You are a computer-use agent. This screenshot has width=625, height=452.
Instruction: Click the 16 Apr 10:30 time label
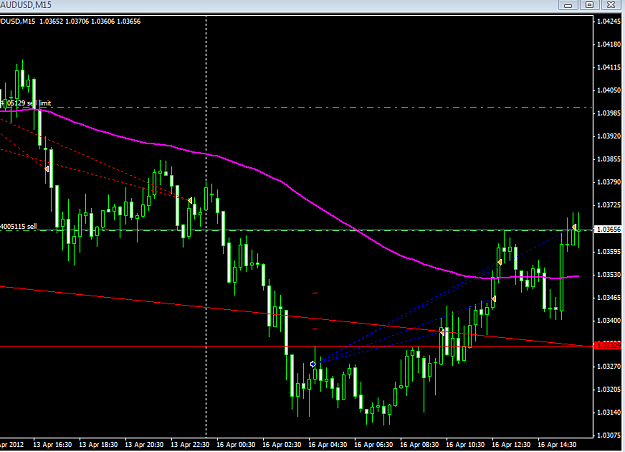coord(465,444)
